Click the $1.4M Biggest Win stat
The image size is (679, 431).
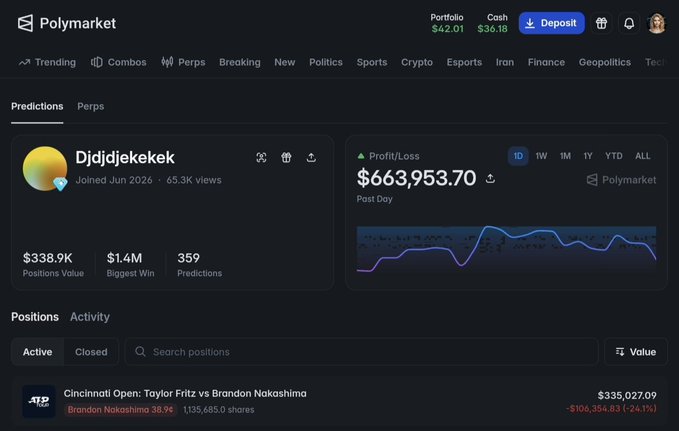(x=130, y=264)
